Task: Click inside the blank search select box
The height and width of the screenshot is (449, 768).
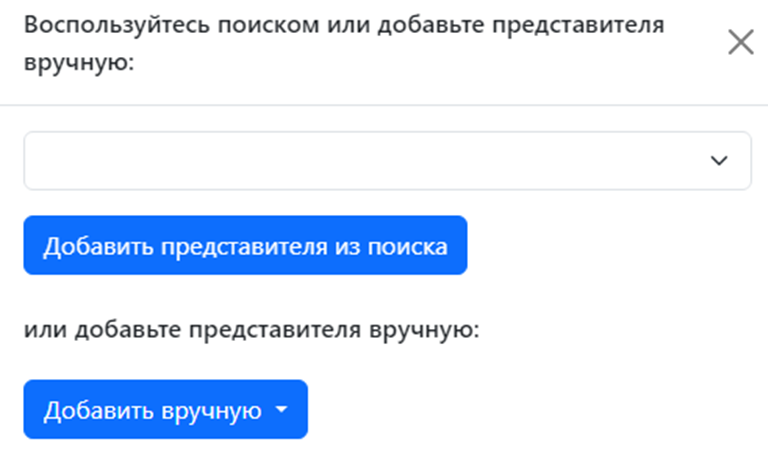Action: tap(360, 161)
